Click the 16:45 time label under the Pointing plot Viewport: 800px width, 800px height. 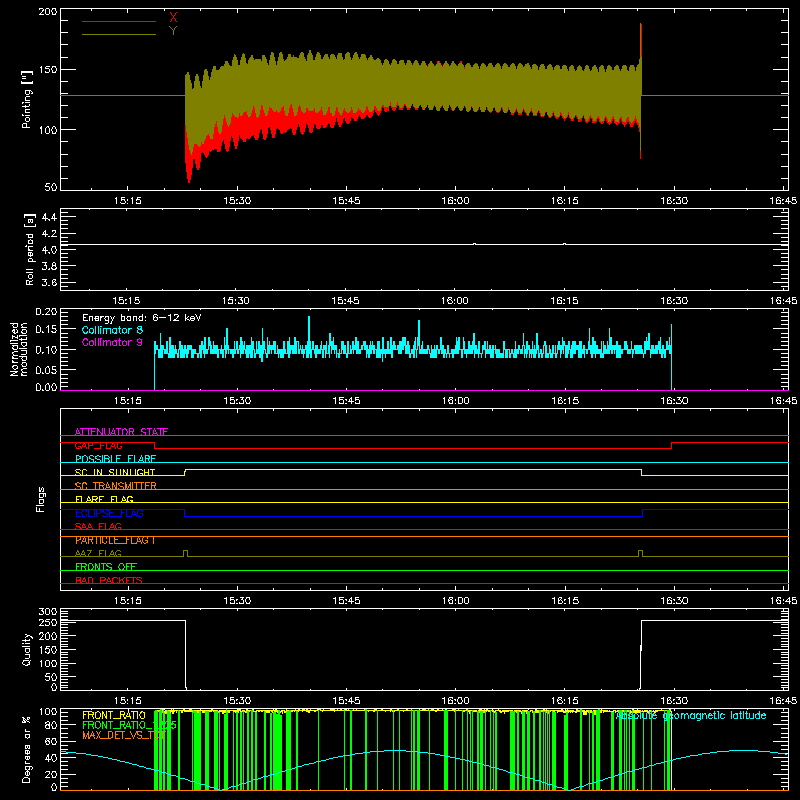click(783, 201)
